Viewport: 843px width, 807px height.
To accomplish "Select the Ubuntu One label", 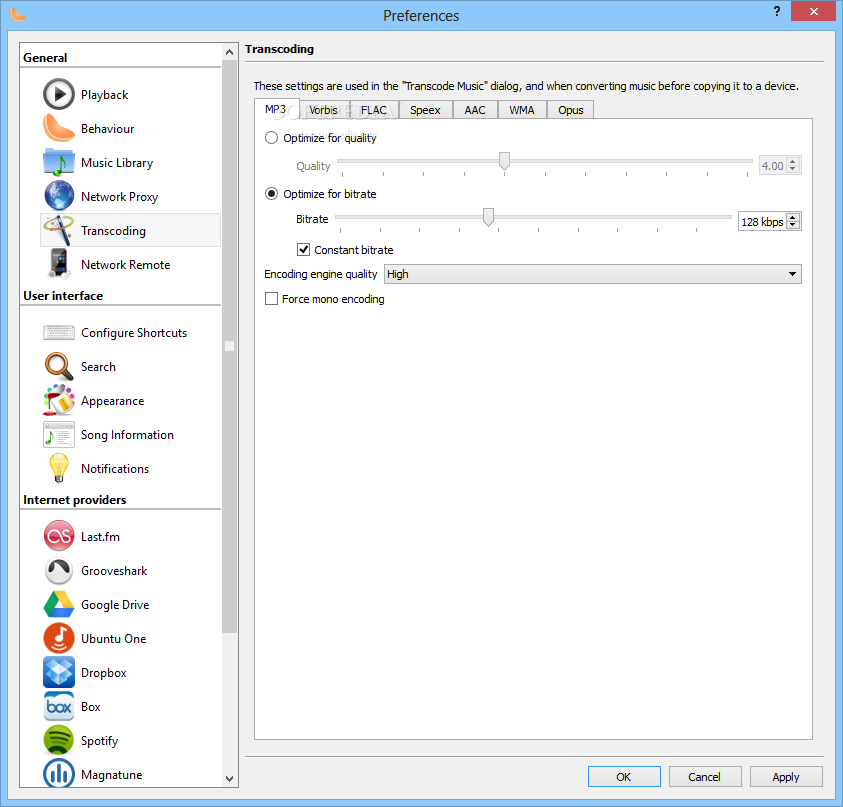I will click(113, 639).
